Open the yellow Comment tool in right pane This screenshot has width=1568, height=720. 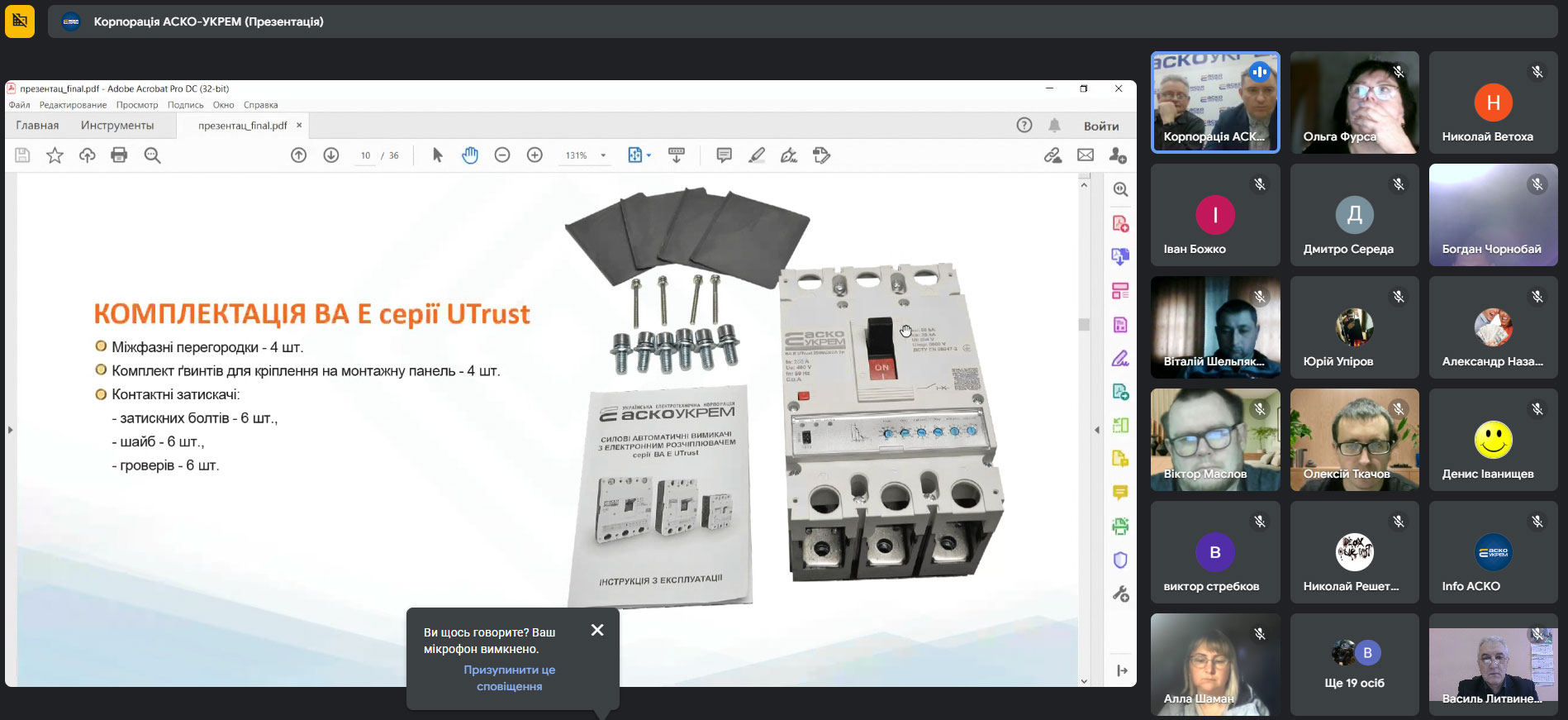[1120, 493]
